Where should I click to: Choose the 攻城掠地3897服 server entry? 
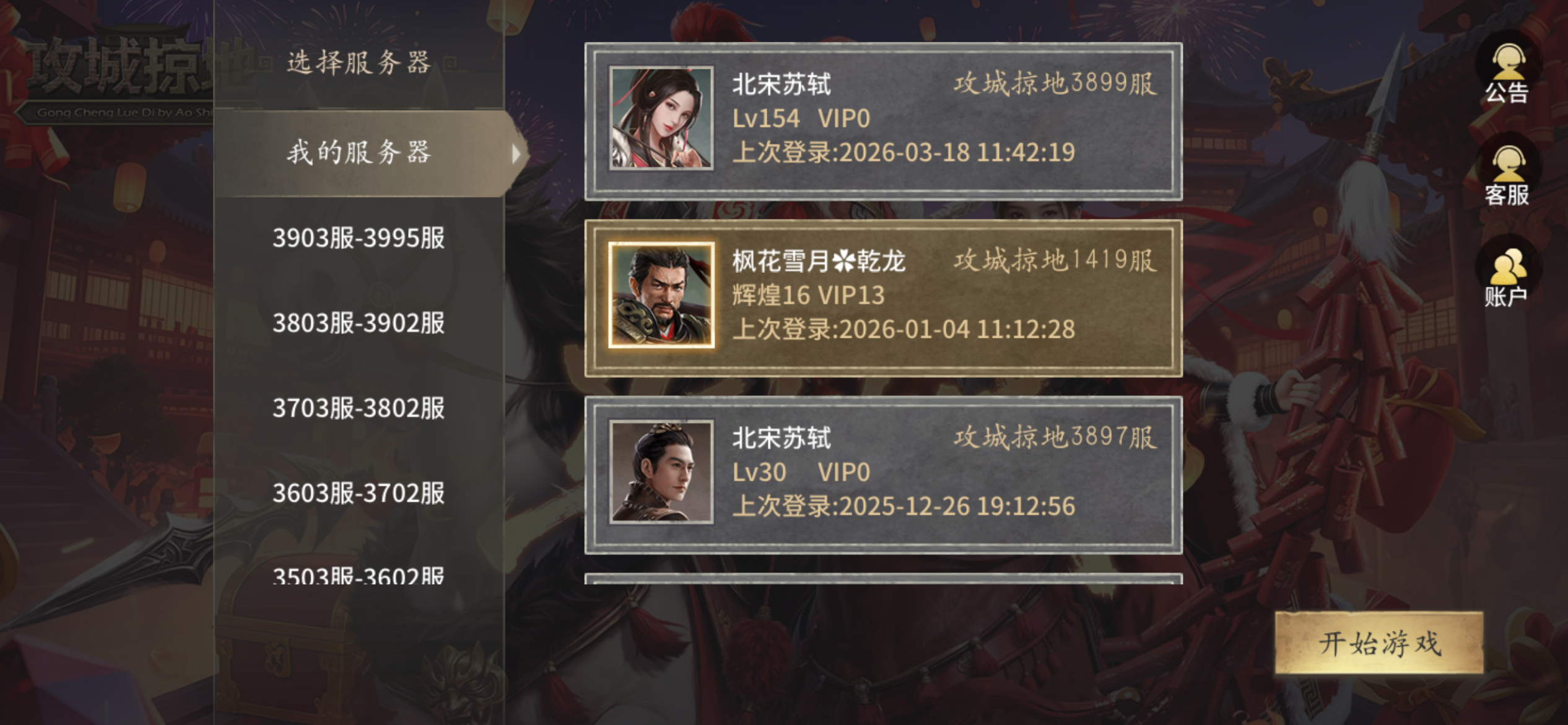(884, 475)
